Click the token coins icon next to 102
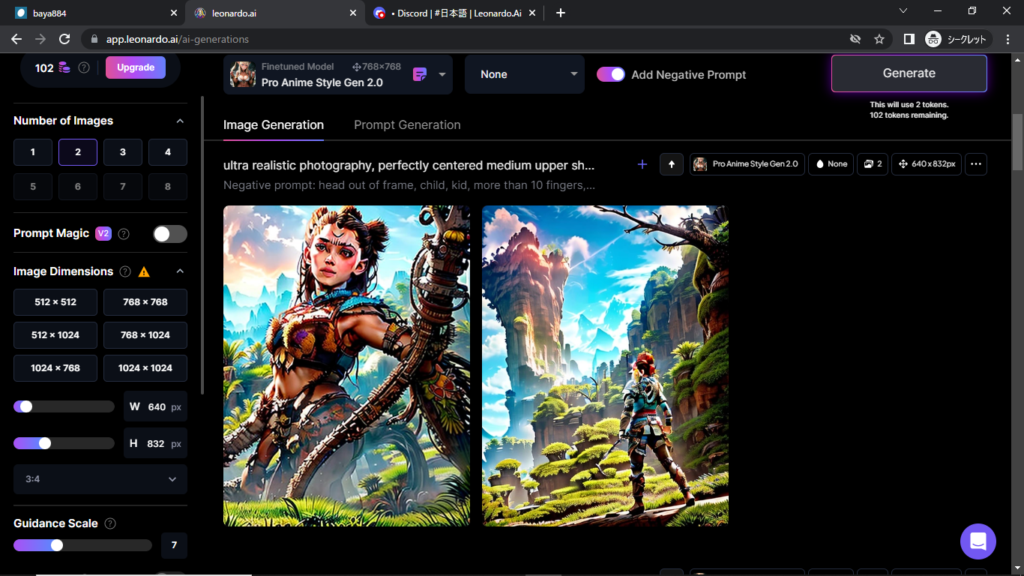Viewport: 1024px width, 576px height. pos(65,68)
